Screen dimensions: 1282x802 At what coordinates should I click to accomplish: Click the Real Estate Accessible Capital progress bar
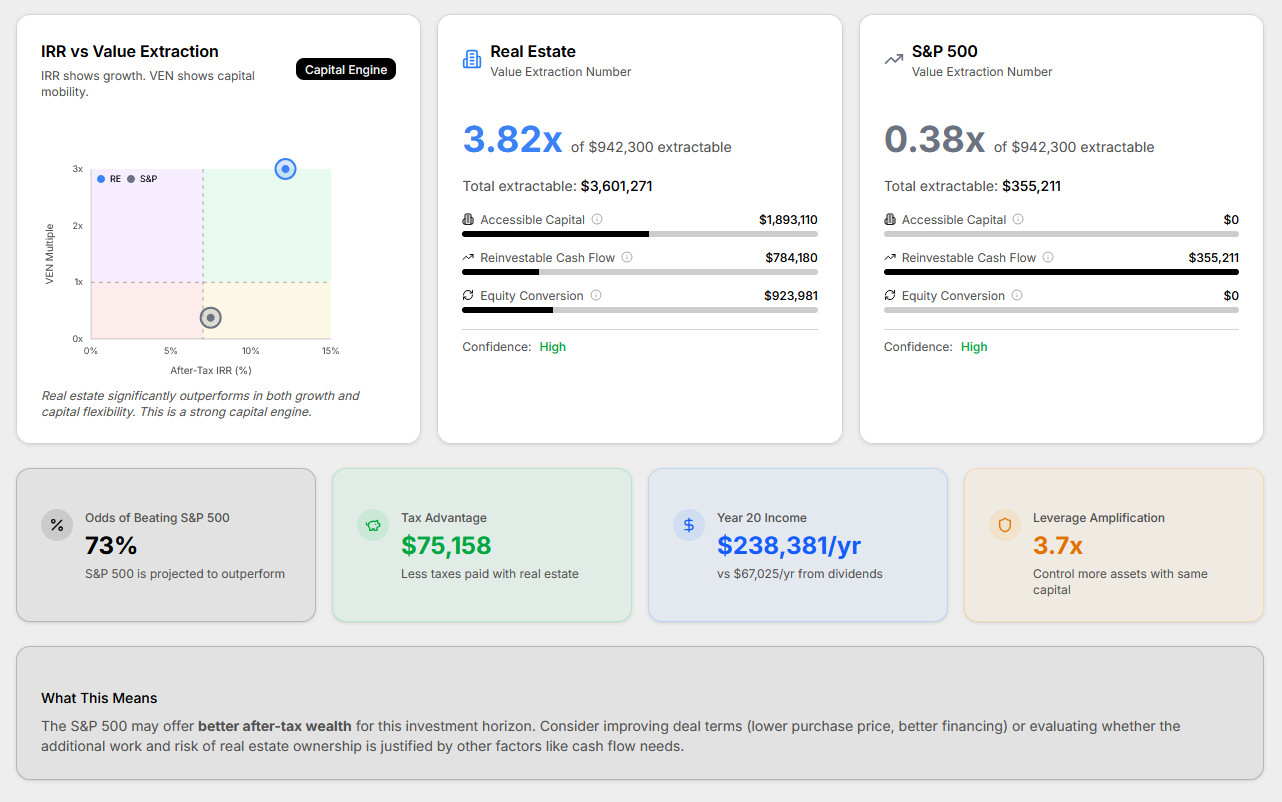639,234
